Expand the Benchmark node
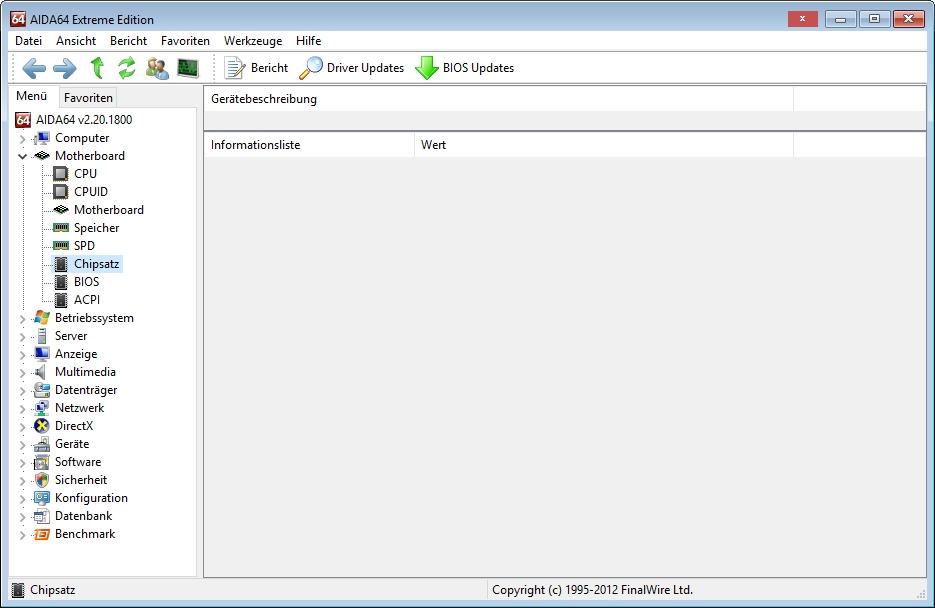Image resolution: width=935 pixels, height=608 pixels. point(22,535)
